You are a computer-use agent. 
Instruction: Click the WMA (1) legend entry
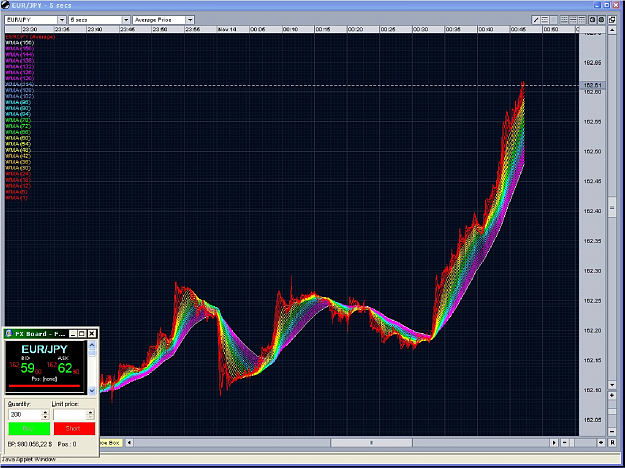17,198
